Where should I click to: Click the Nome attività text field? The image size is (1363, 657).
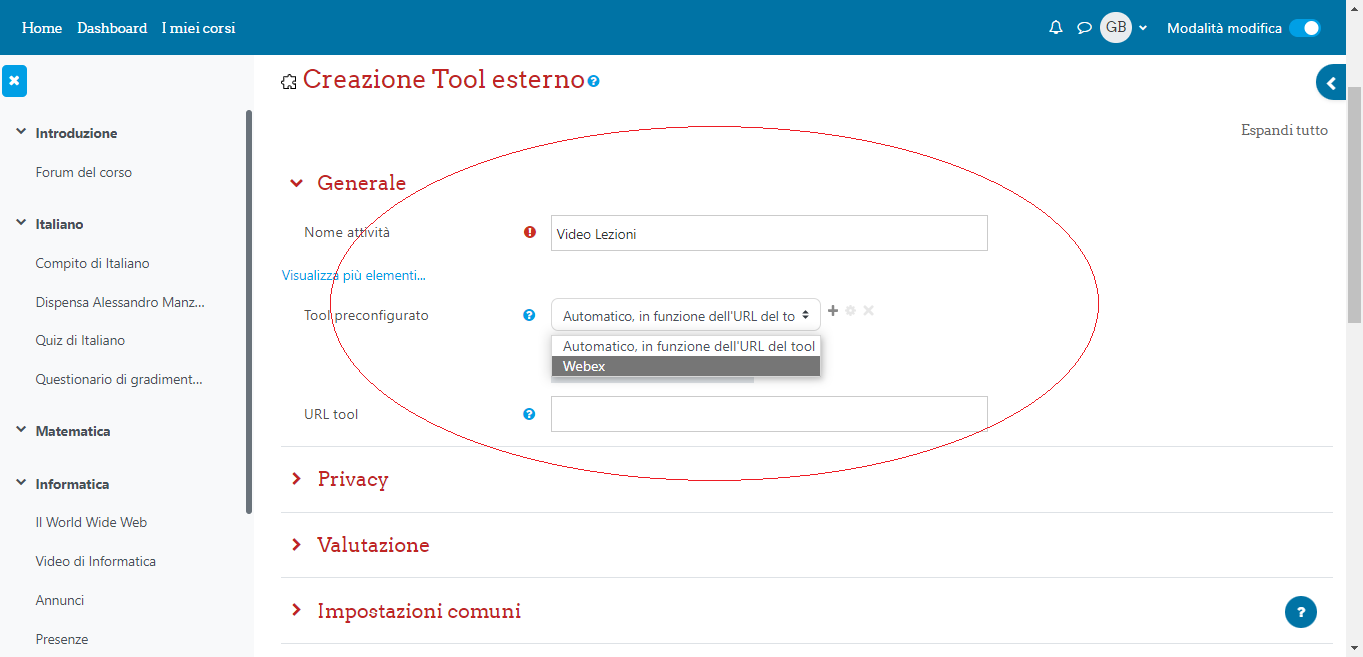click(769, 233)
